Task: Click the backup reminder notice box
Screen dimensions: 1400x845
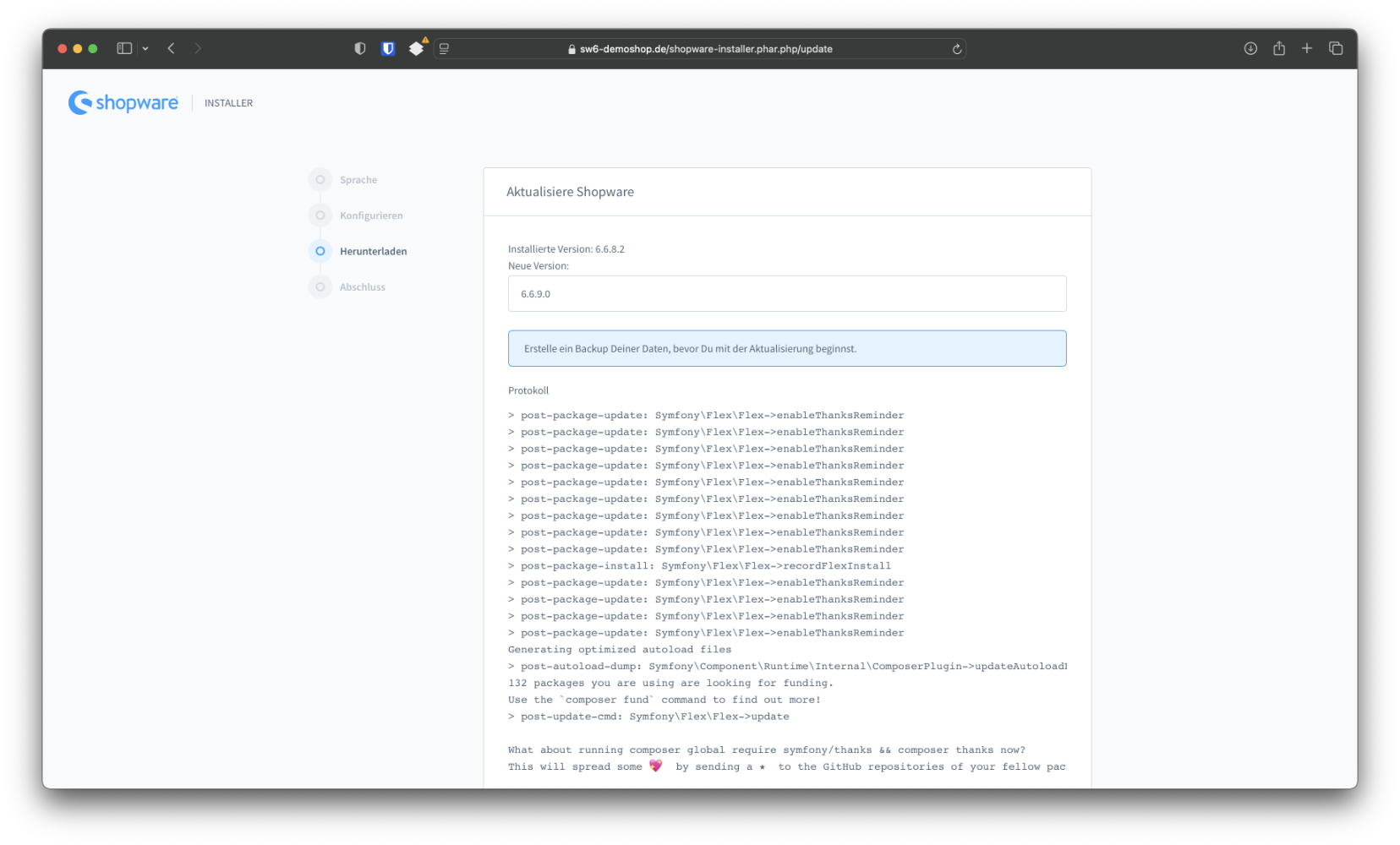Action: [786, 348]
